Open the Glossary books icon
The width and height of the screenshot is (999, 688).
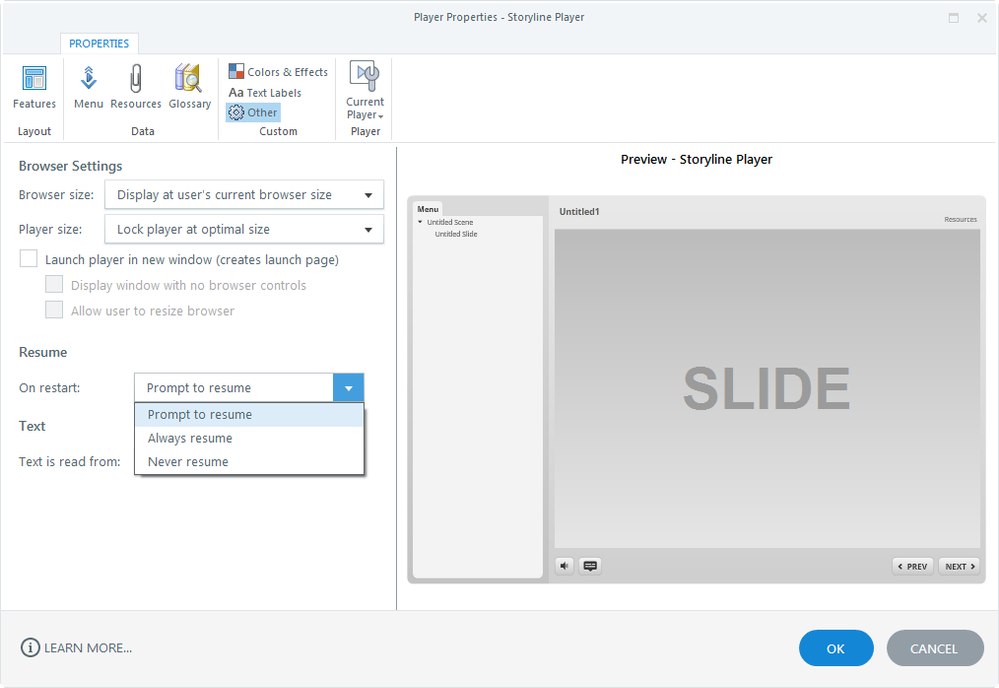click(x=189, y=87)
